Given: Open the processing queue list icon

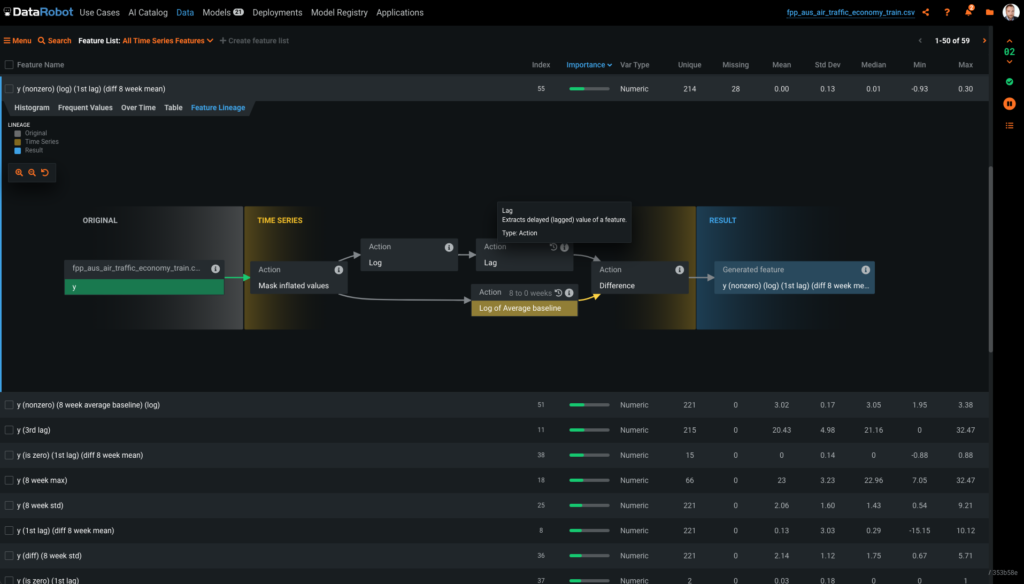Looking at the screenshot, I should pos(1009,124).
